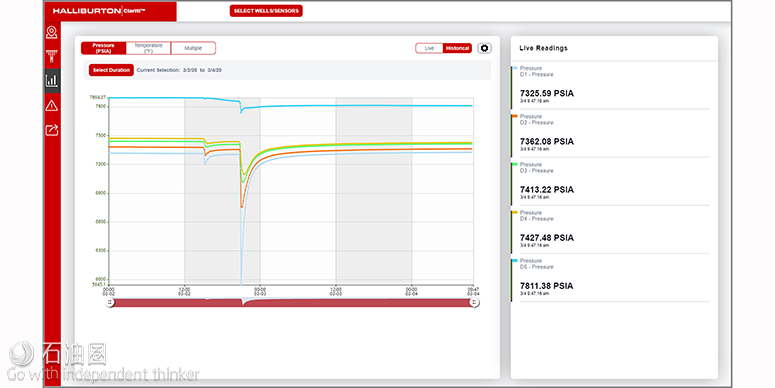Click the 7500 y-axis label
The image size is (775, 388).
(x=100, y=135)
